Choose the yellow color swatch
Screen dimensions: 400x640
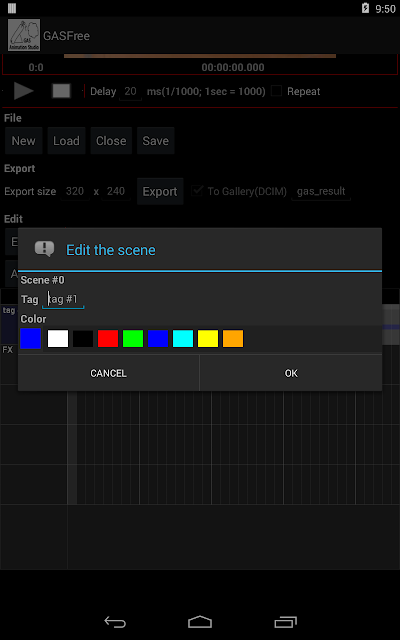point(208,339)
